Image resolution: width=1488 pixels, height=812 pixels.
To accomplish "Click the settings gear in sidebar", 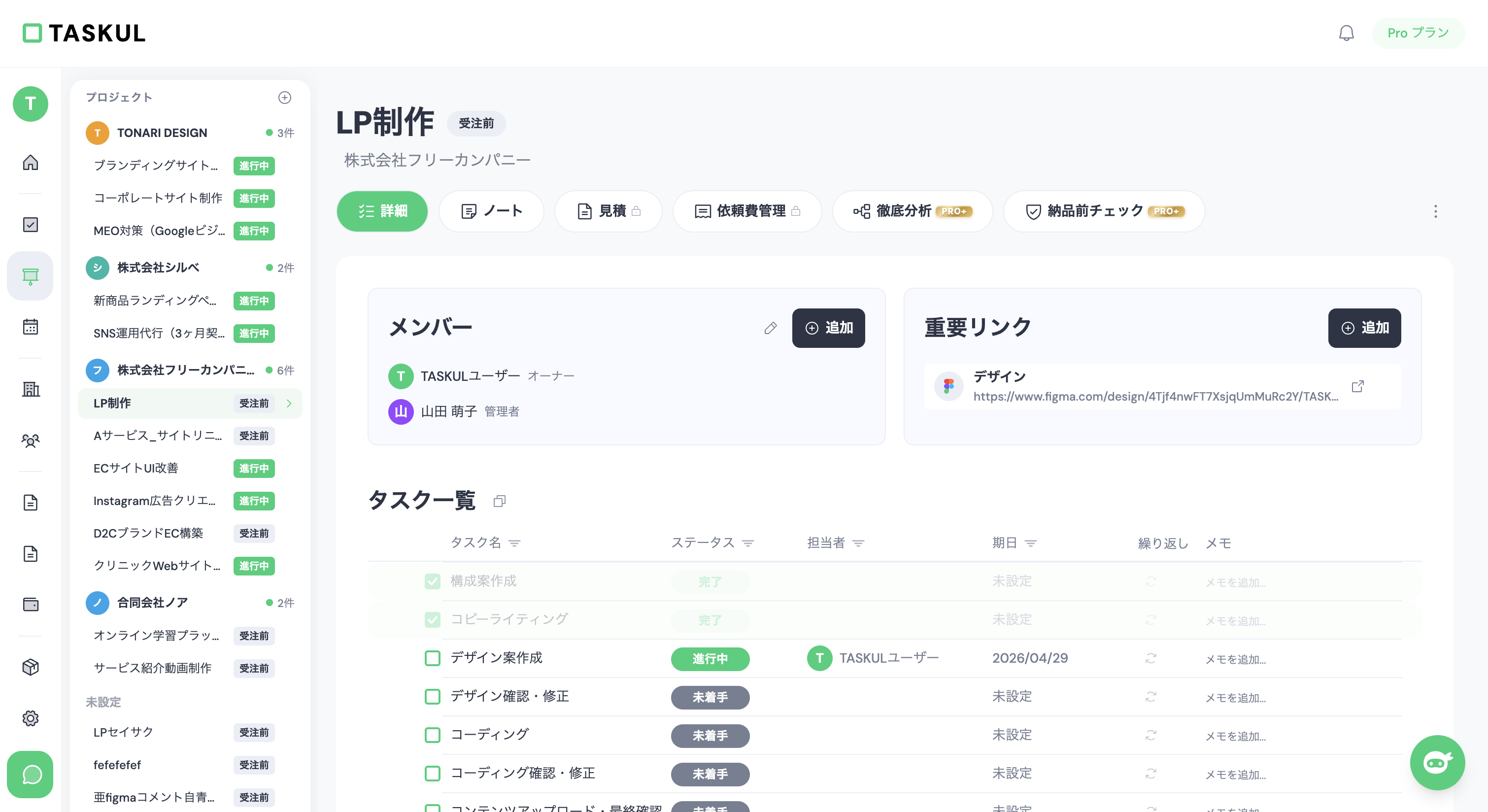I will [31, 718].
